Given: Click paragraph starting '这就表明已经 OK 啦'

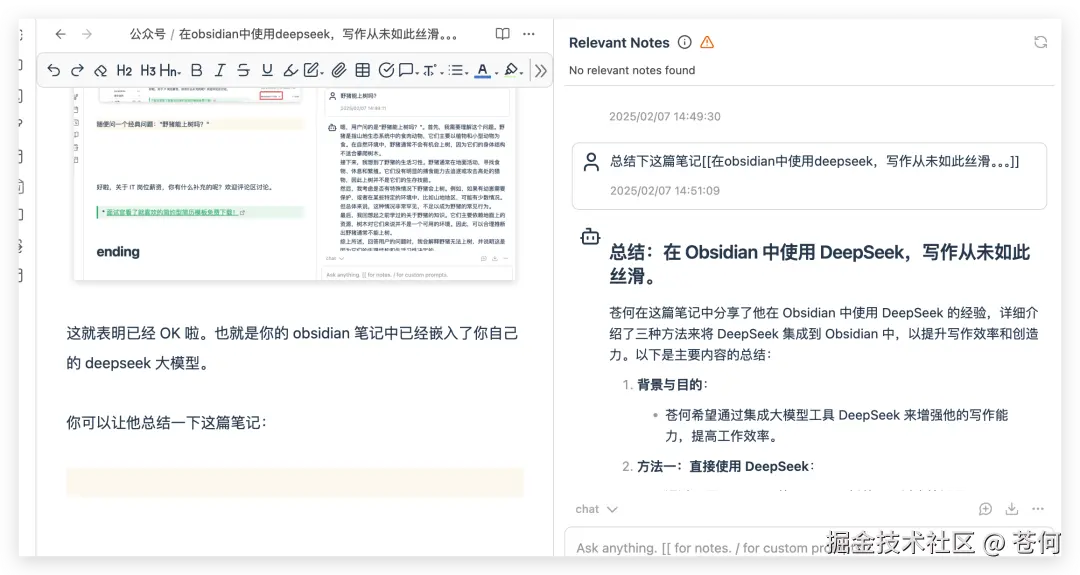Looking at the screenshot, I should pyautogui.click(x=292, y=348).
